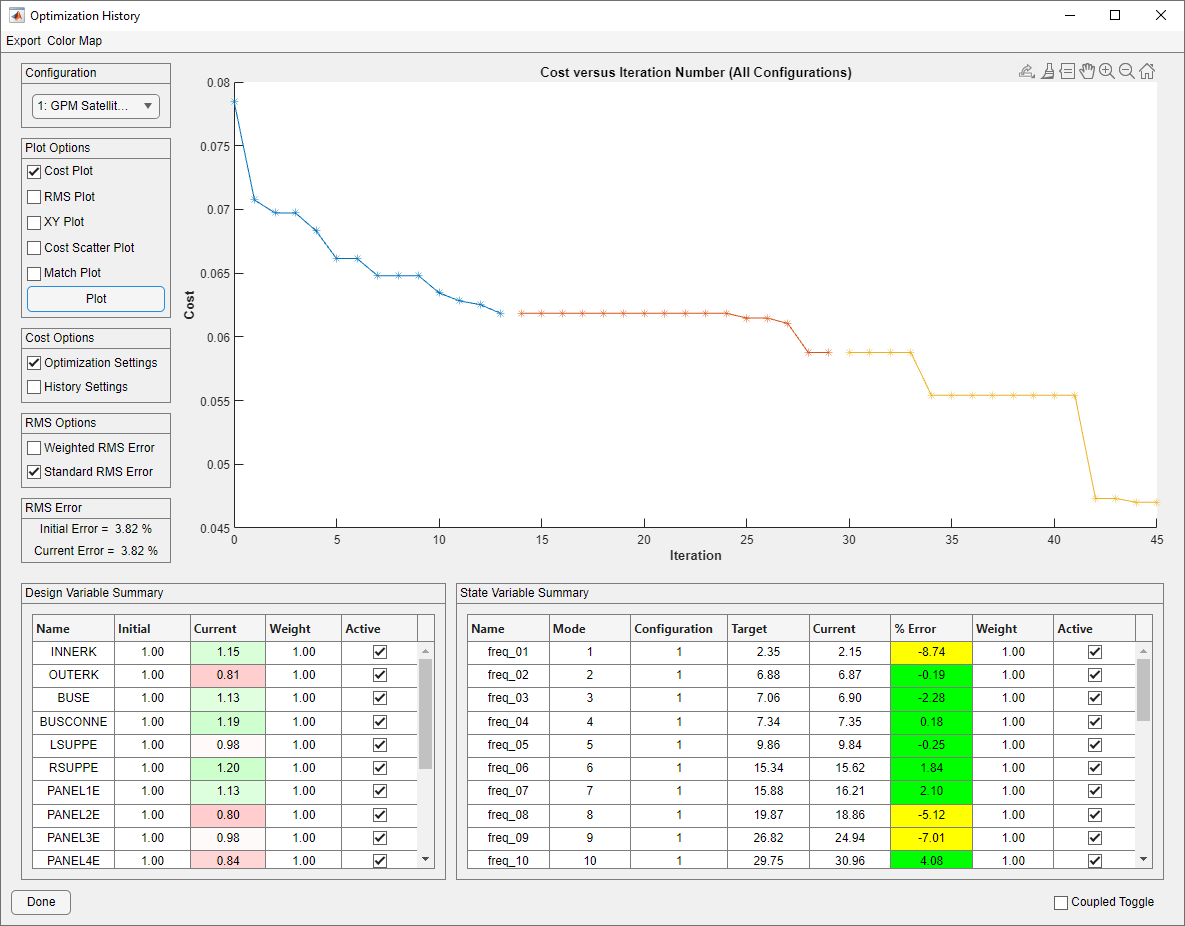Click the Design Variable table scroll-down arrow
This screenshot has height=926, width=1185.
tap(425, 859)
